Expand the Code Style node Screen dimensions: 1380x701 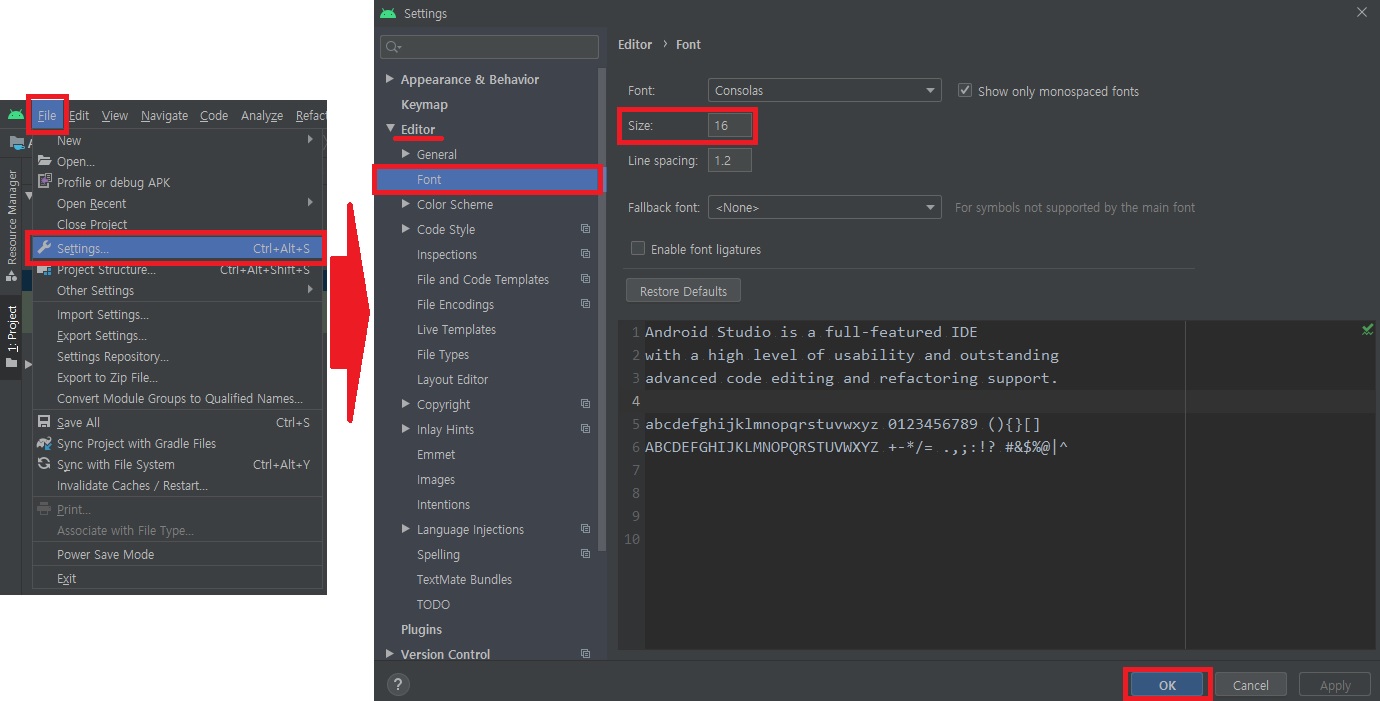pyautogui.click(x=406, y=229)
